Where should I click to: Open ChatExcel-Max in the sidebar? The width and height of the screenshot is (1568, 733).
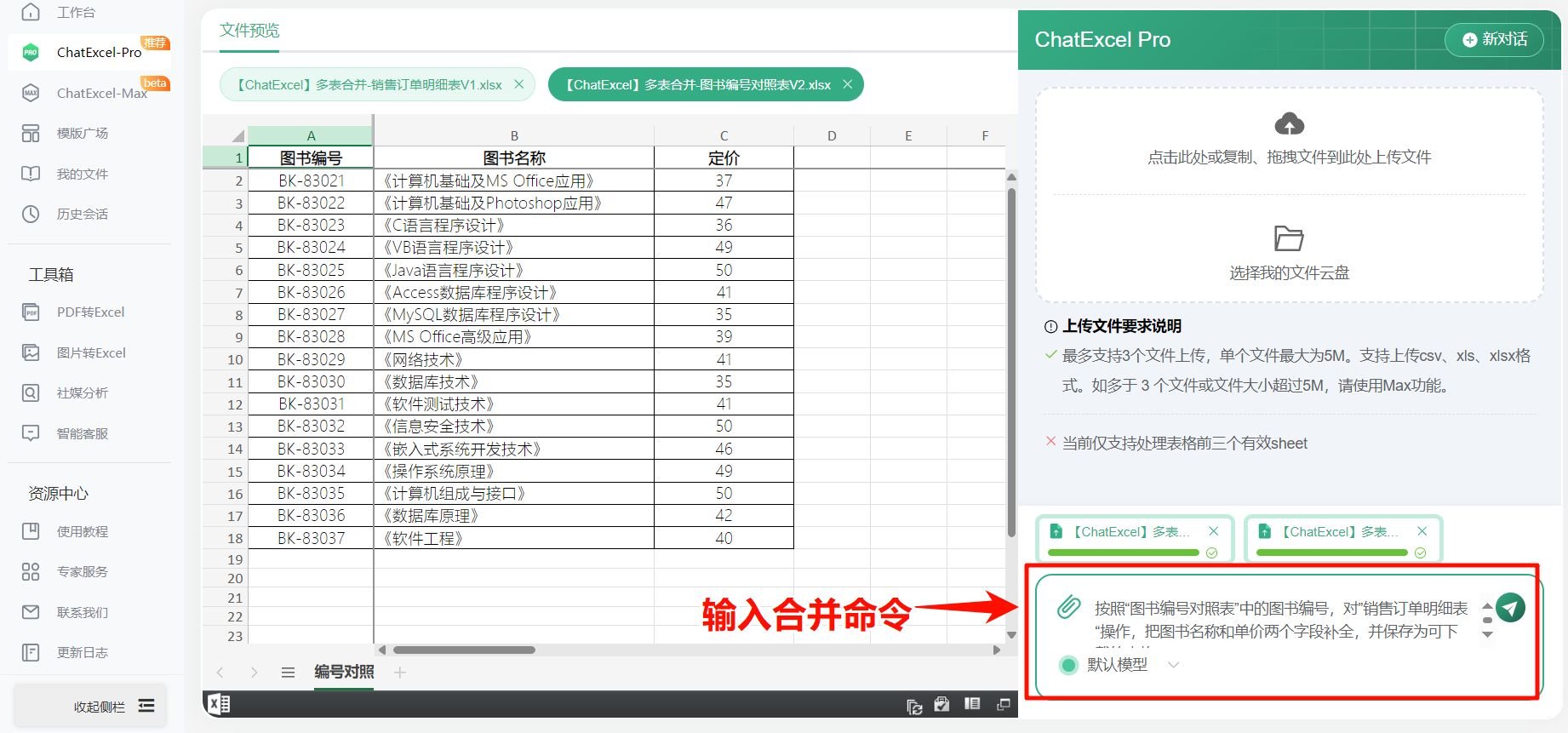click(x=101, y=93)
